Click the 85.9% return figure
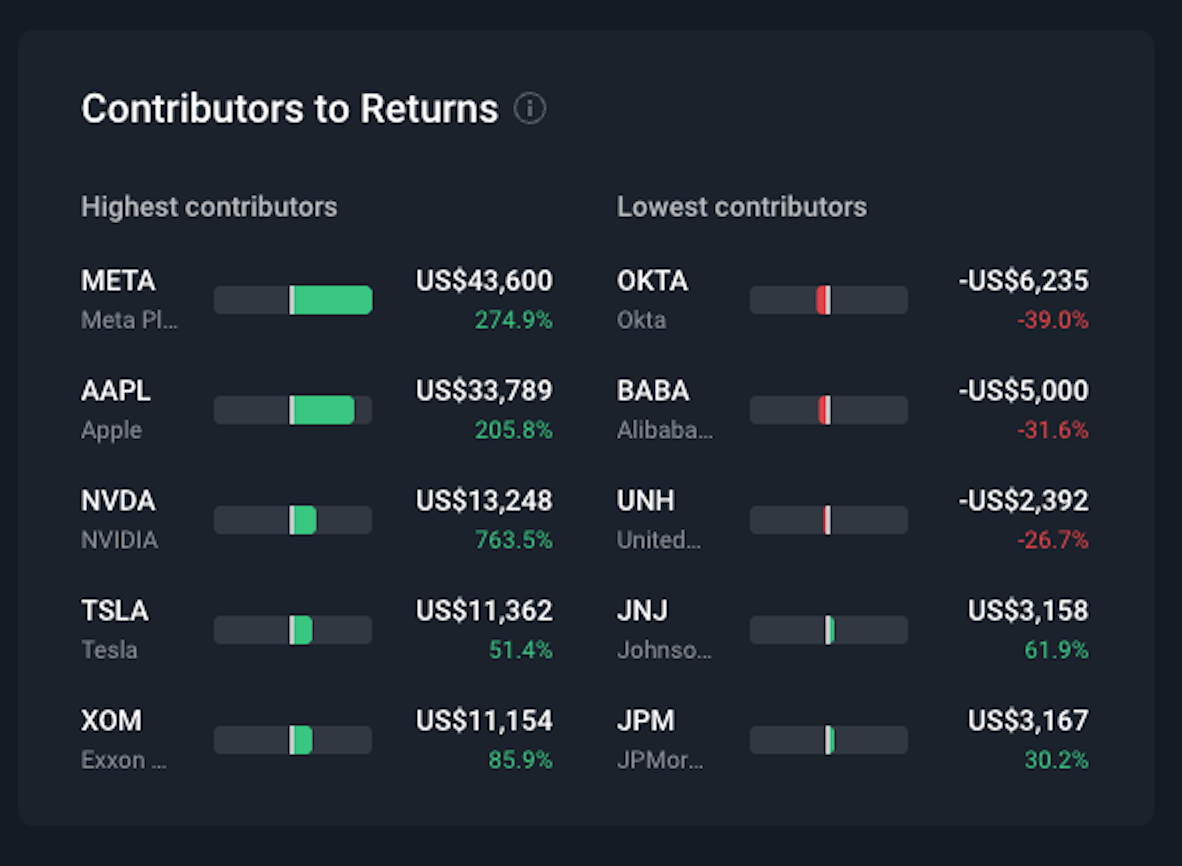 pyautogui.click(x=520, y=760)
